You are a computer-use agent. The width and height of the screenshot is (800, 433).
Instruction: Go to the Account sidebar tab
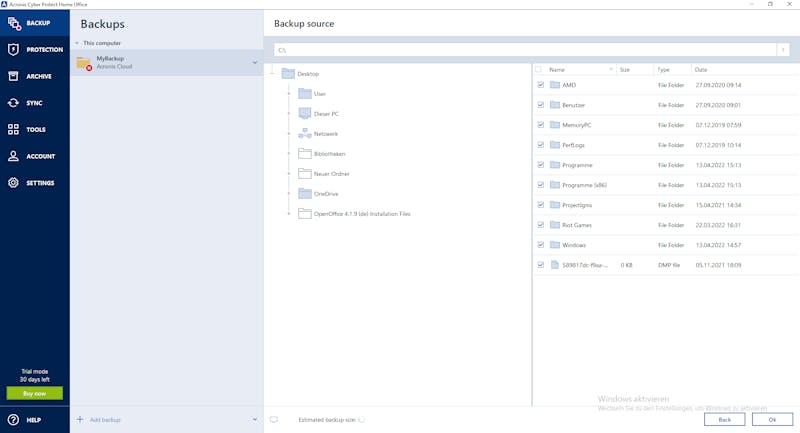click(35, 156)
